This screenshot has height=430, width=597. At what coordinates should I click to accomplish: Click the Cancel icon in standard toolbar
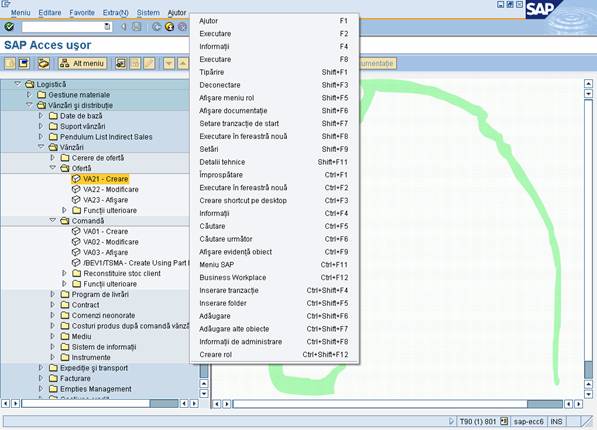point(182,27)
